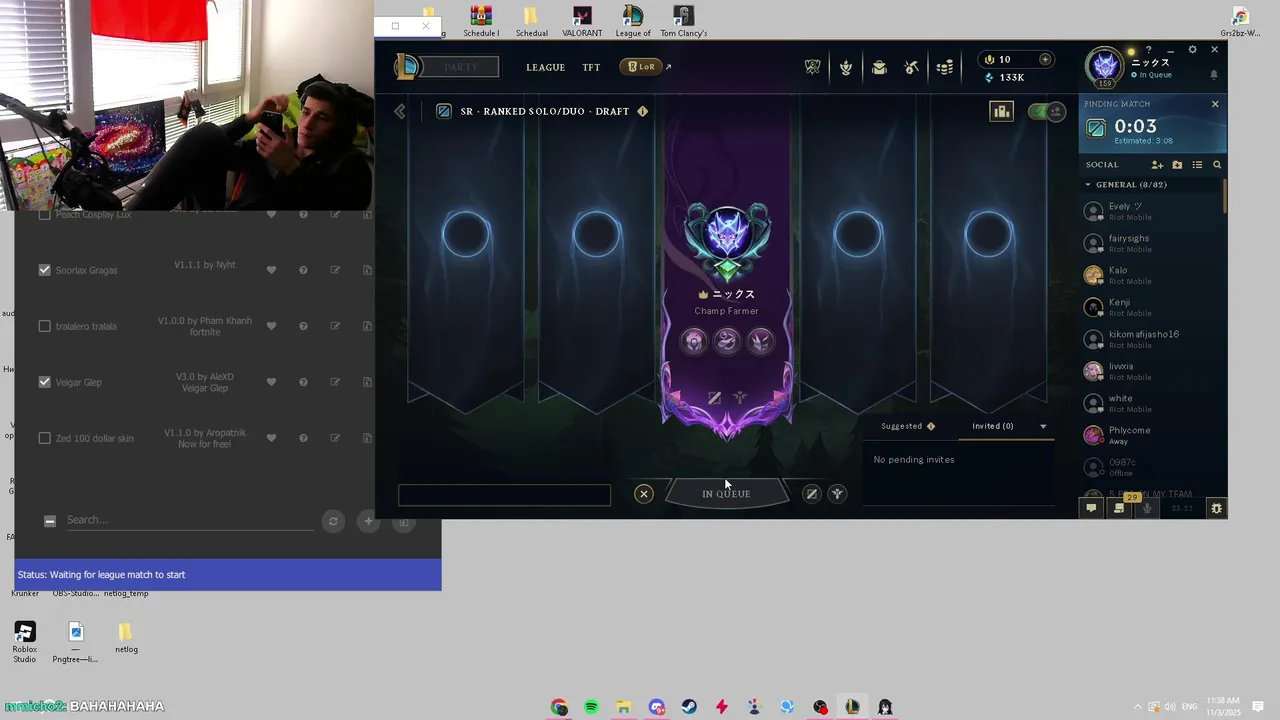The image size is (1280, 720).
Task: Click the add mod plus button
Action: 368,521
